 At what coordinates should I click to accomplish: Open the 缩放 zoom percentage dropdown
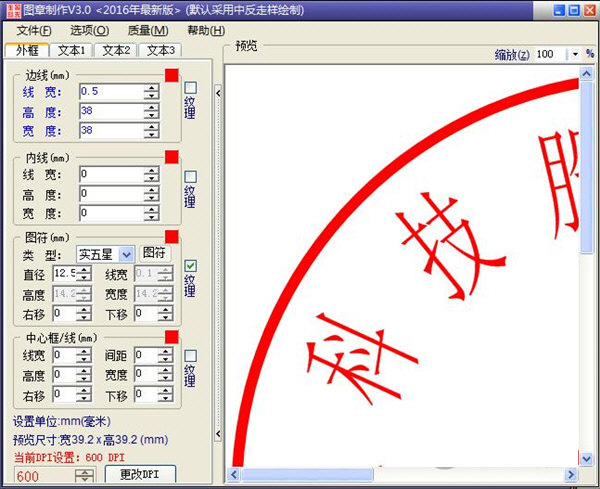[575, 54]
